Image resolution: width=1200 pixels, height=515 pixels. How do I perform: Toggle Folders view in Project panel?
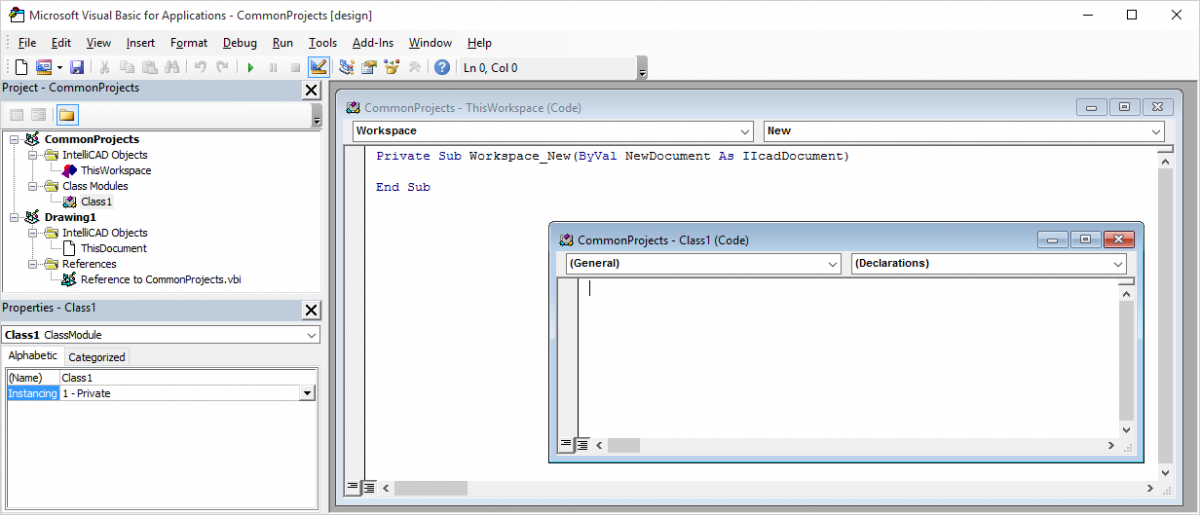66,115
